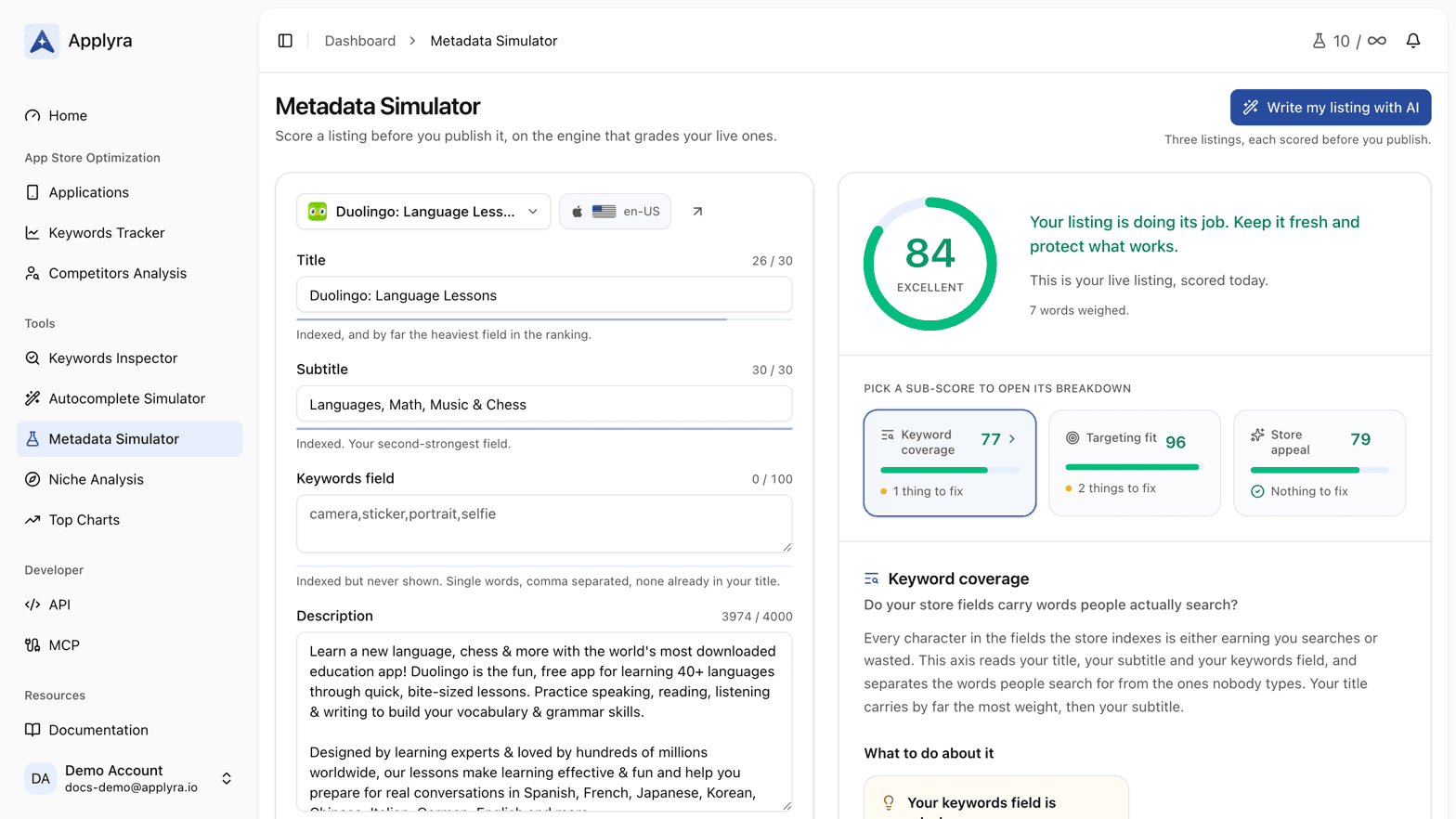The height and width of the screenshot is (819, 1456).
Task: Click the Metadata Simulator breadcrumb text
Action: (494, 41)
